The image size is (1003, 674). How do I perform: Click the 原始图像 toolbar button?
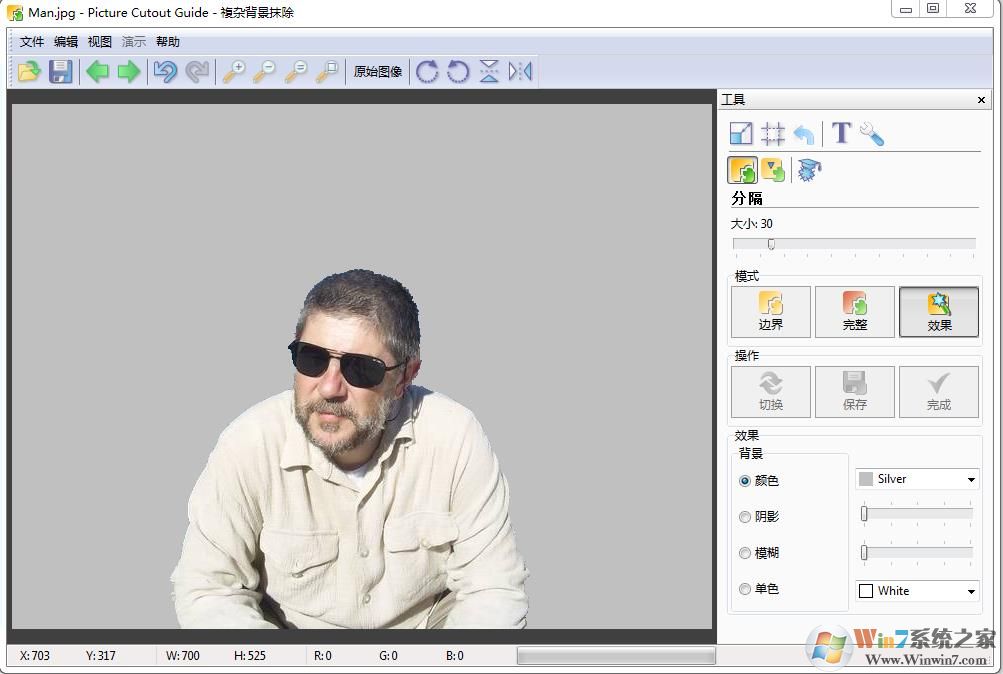tap(377, 71)
